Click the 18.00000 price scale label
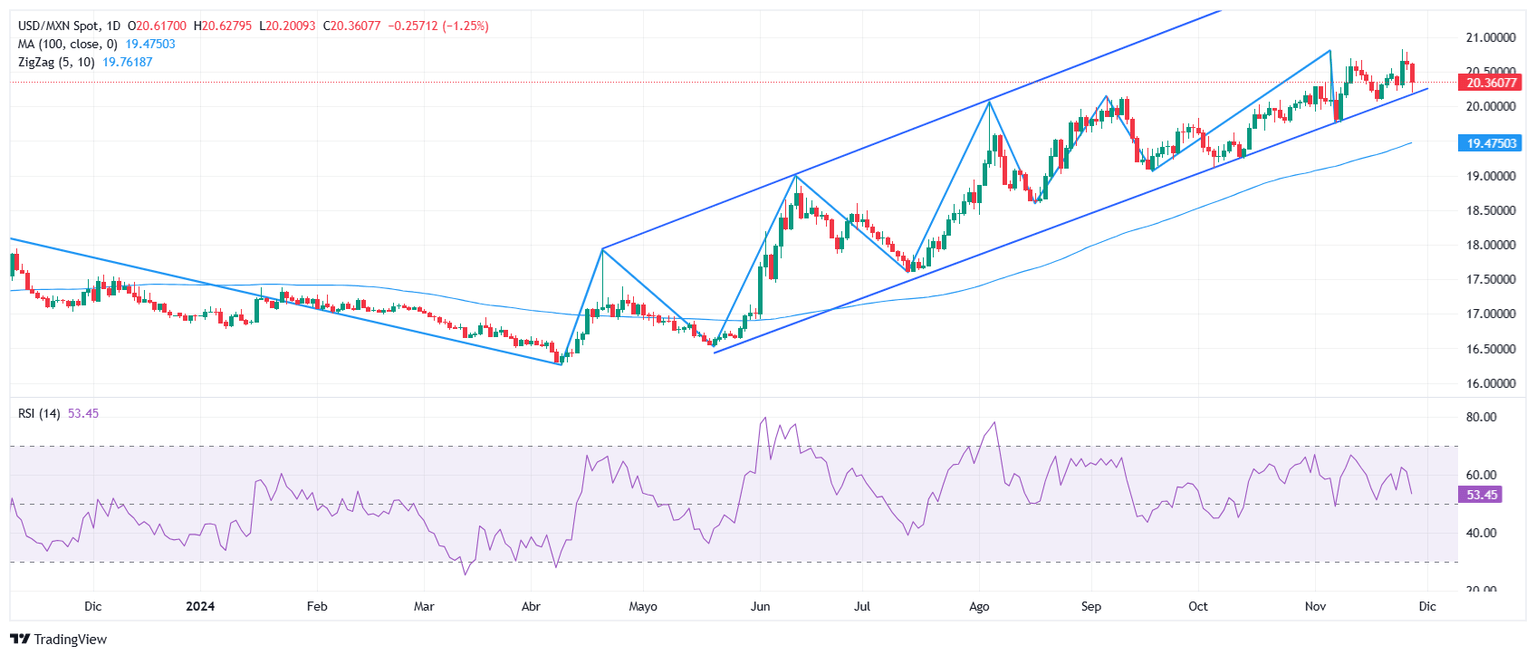 (1489, 245)
